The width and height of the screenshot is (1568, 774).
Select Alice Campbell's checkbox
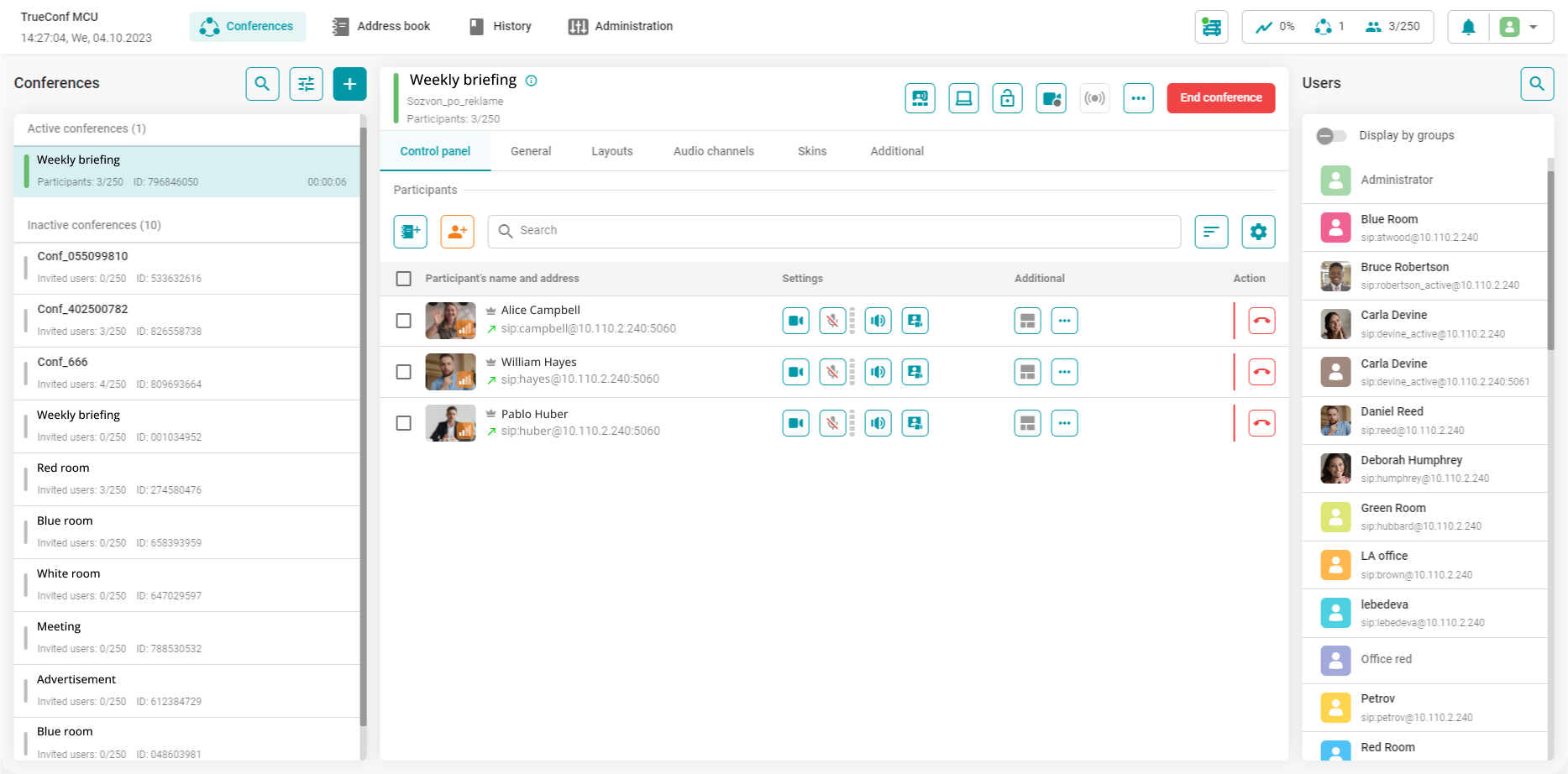tap(404, 321)
